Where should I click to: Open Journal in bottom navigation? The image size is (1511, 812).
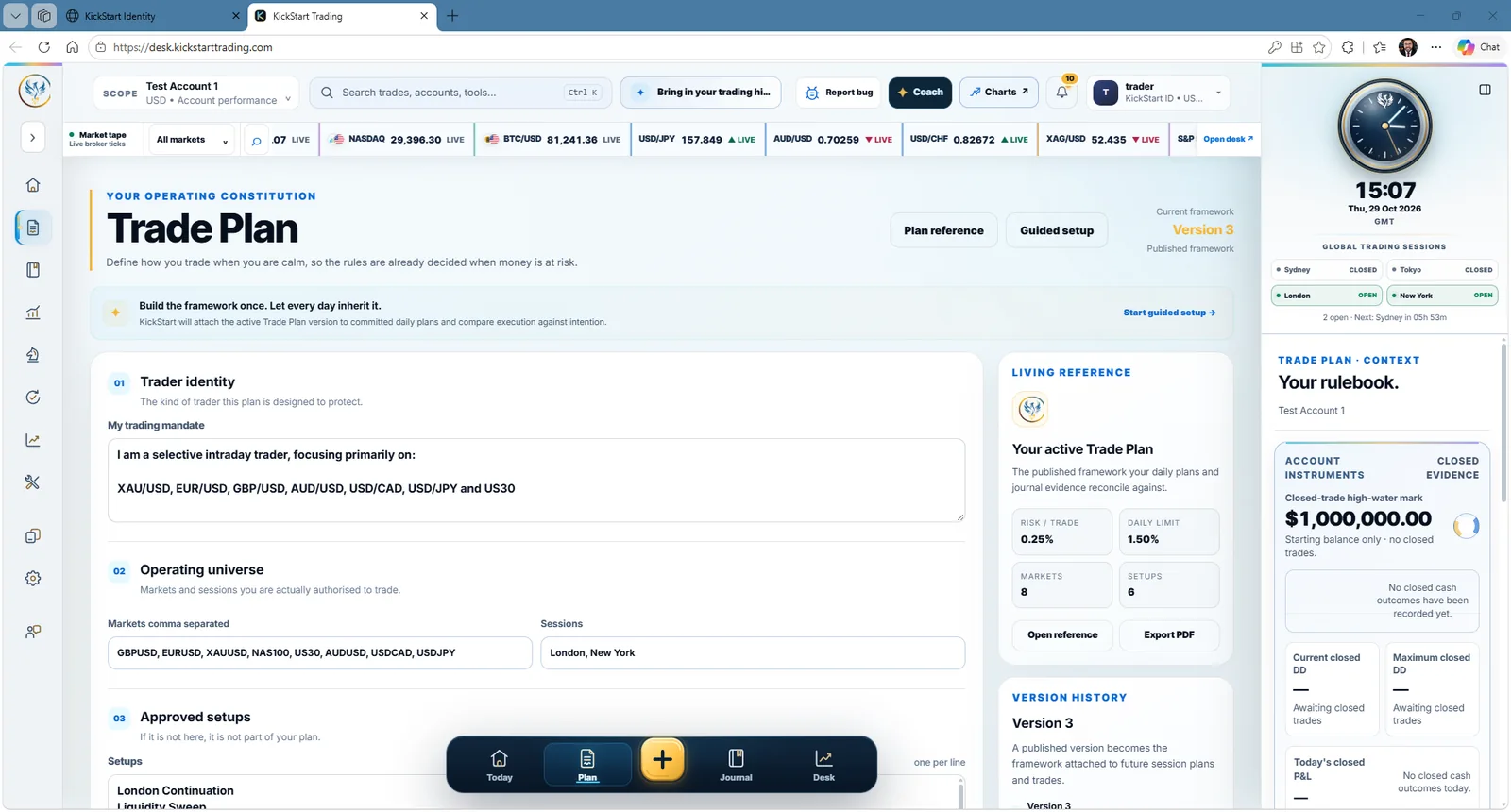(736, 765)
